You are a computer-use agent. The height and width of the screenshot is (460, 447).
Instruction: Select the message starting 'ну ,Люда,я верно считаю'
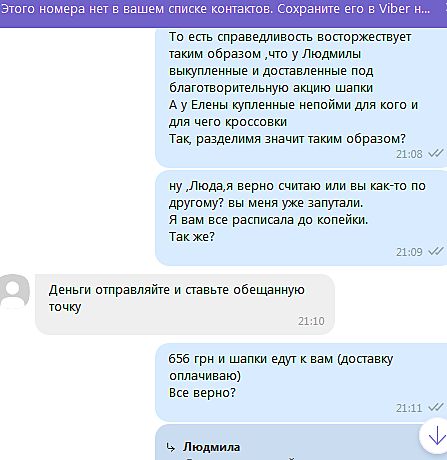(301, 218)
